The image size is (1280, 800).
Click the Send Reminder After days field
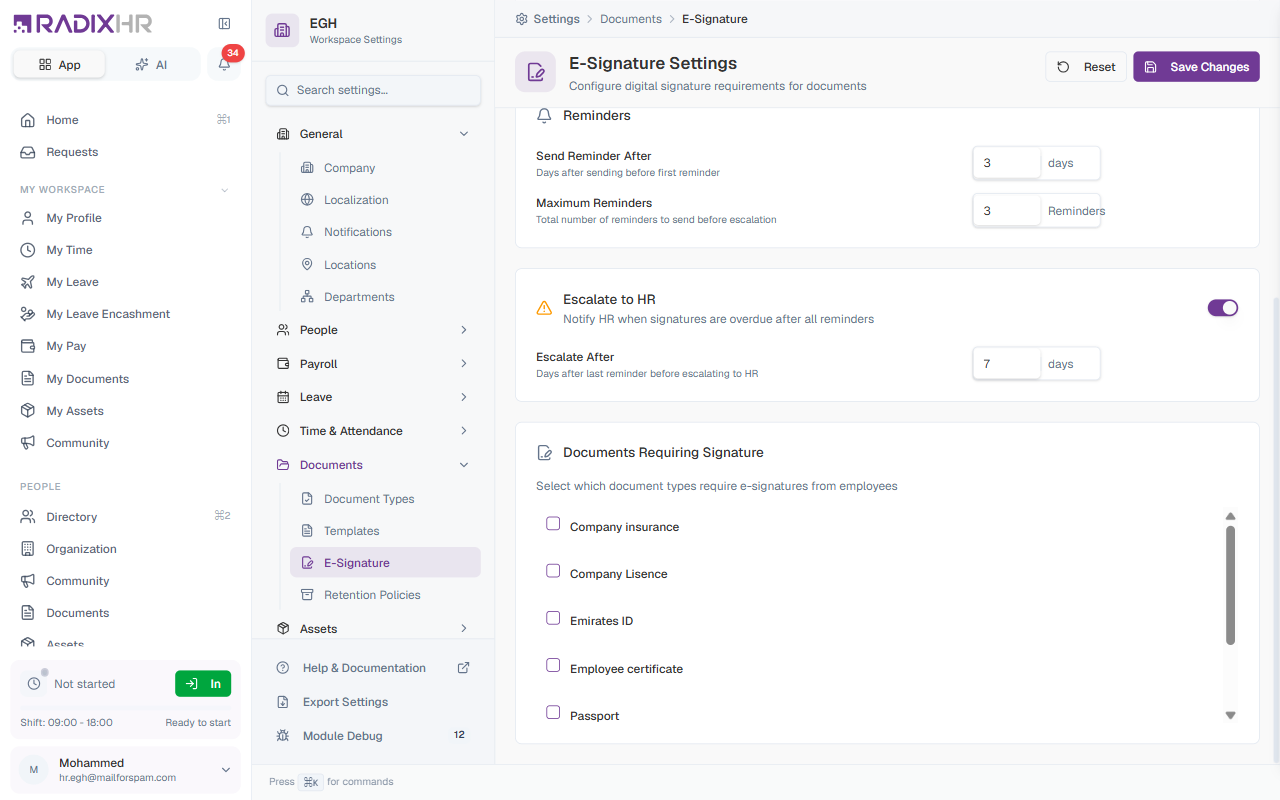pos(1007,163)
